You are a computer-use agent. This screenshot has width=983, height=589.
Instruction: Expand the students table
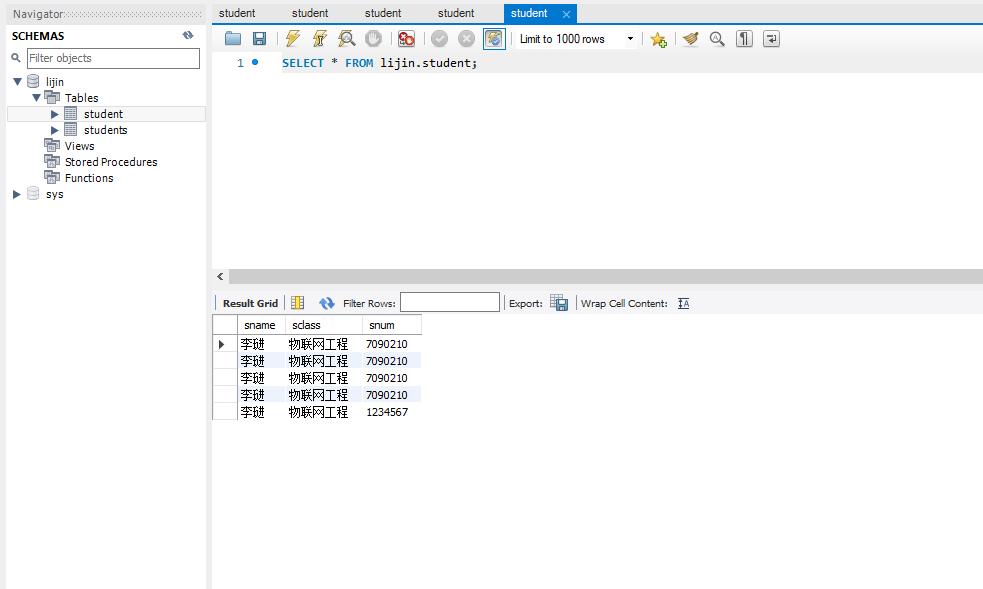click(x=55, y=130)
